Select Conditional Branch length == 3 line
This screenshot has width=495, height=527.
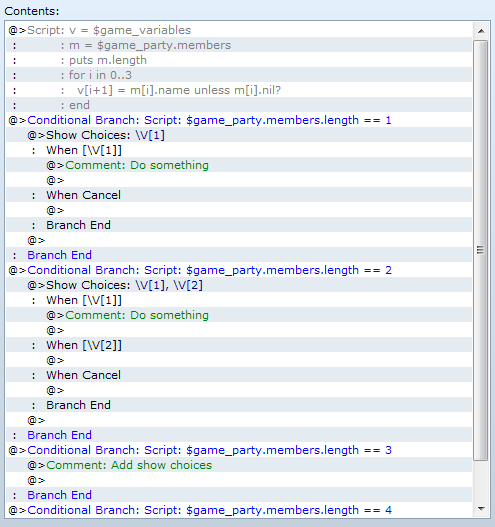coord(239,450)
